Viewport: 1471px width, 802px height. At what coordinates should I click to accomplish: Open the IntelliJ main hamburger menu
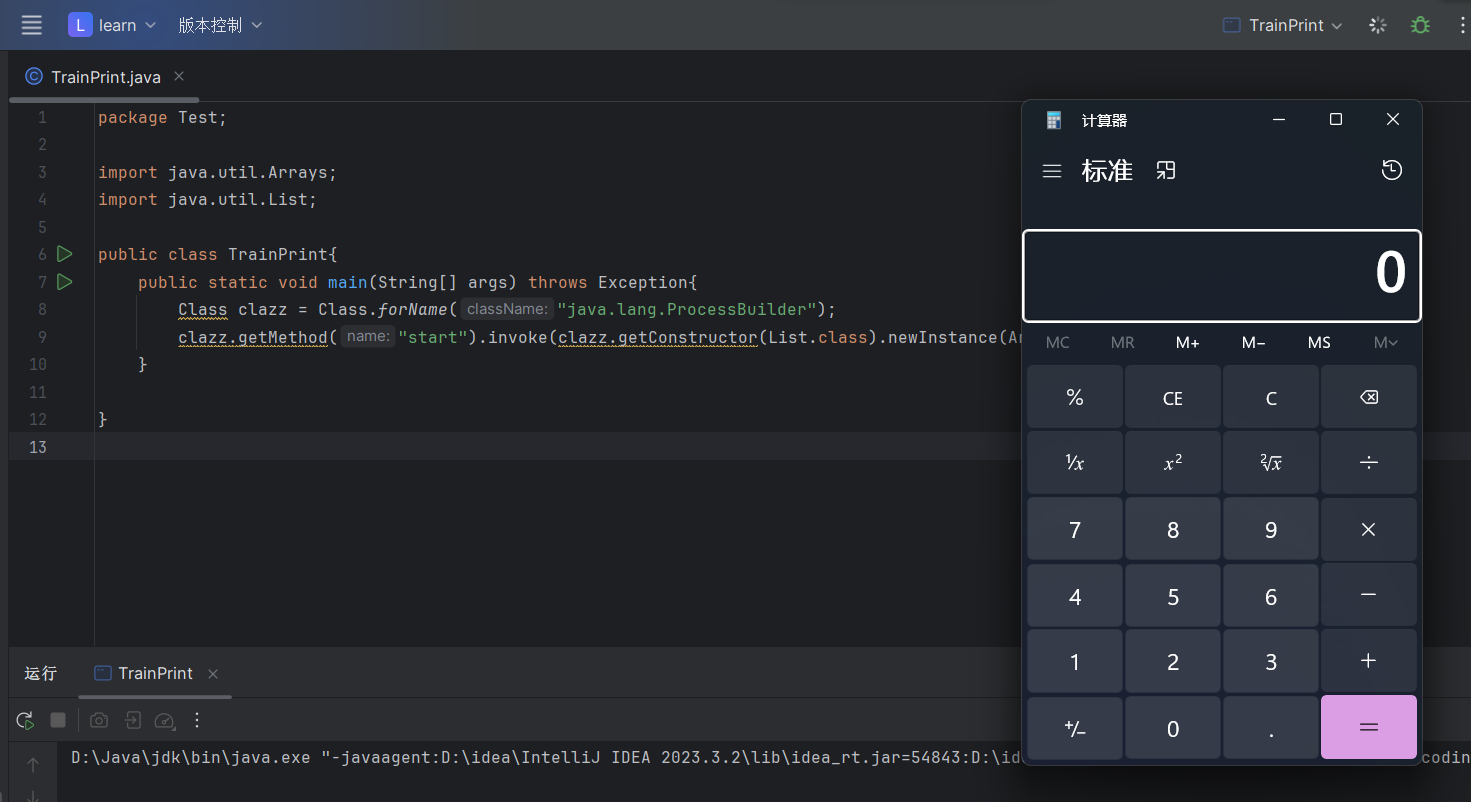point(32,25)
